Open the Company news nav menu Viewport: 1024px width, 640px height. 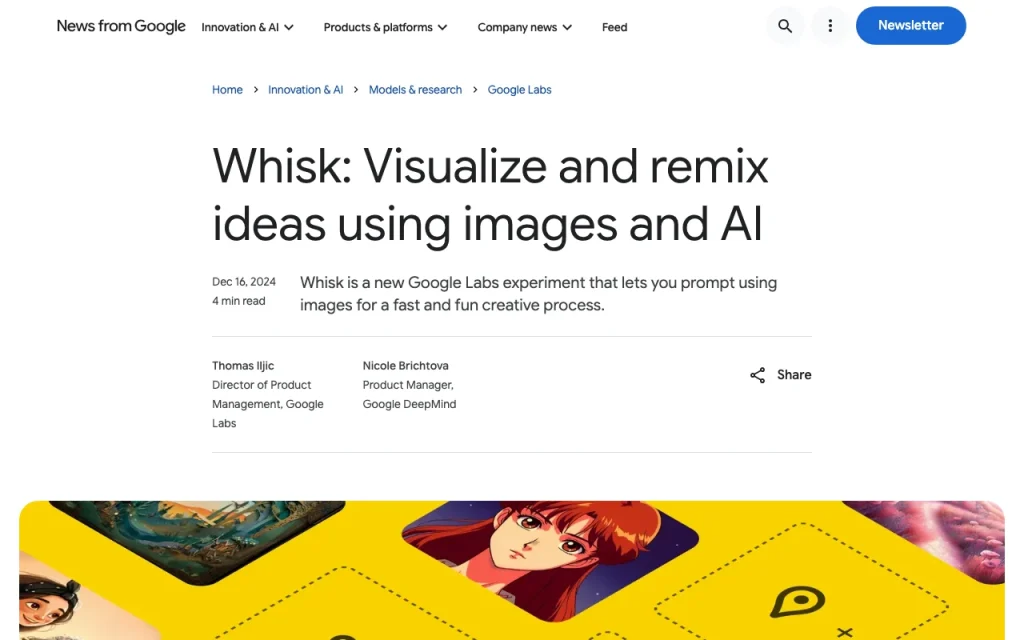524,27
